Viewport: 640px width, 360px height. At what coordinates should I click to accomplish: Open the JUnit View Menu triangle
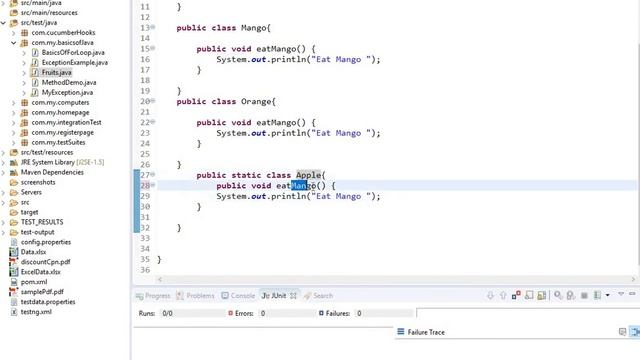click(621, 294)
